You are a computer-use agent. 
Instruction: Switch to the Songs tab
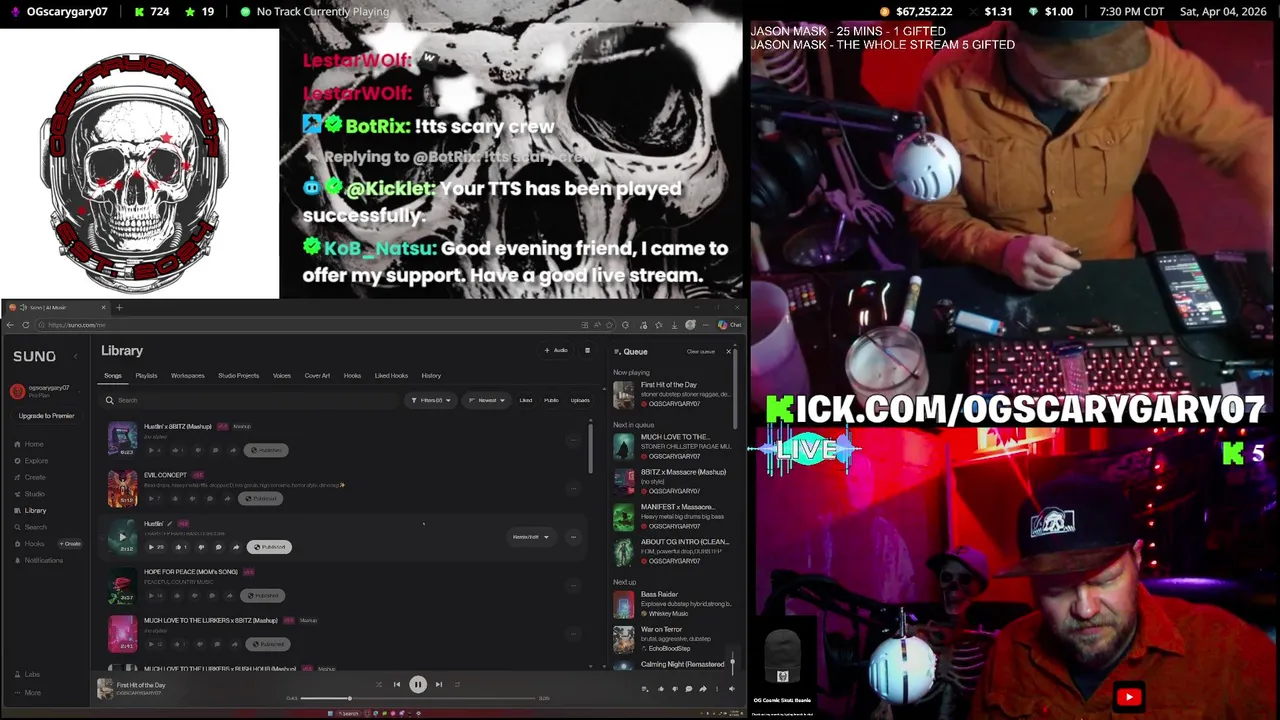click(x=113, y=376)
